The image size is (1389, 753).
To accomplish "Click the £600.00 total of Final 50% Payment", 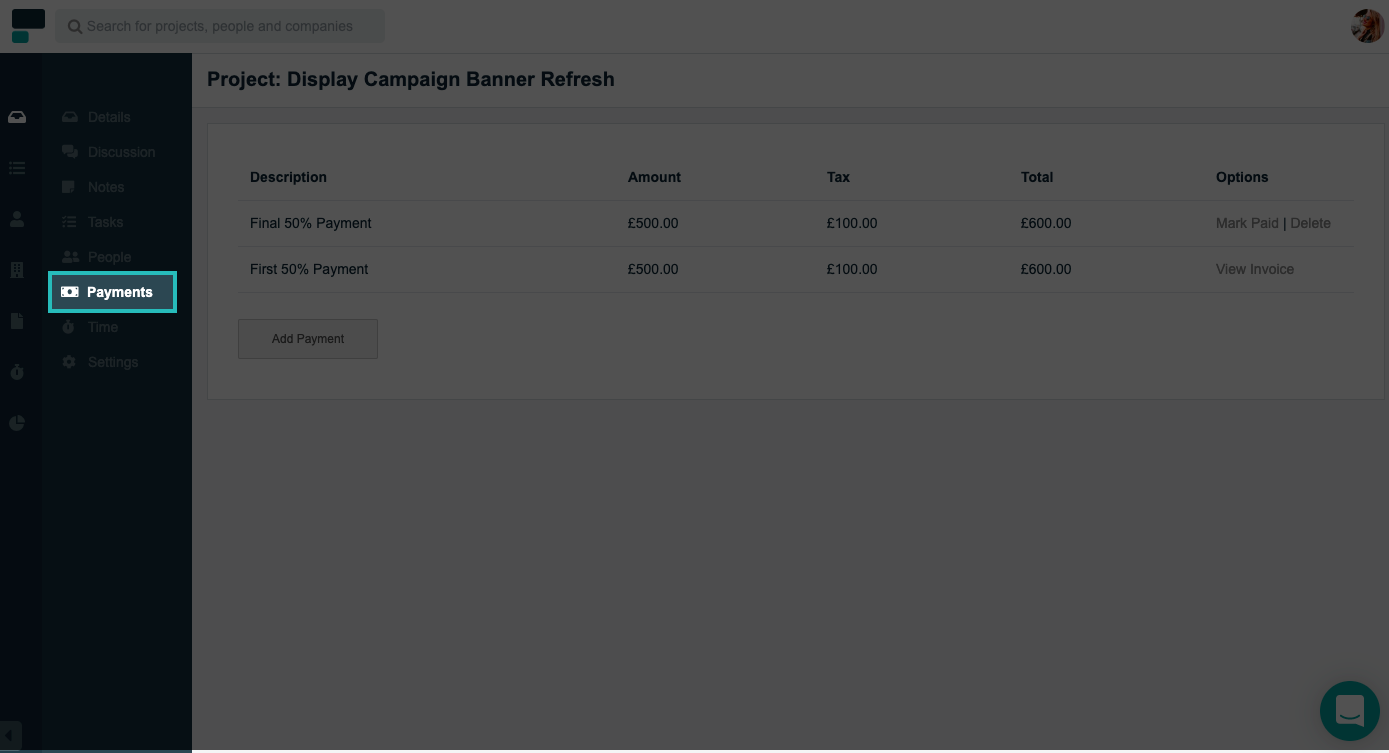I will click(1046, 223).
